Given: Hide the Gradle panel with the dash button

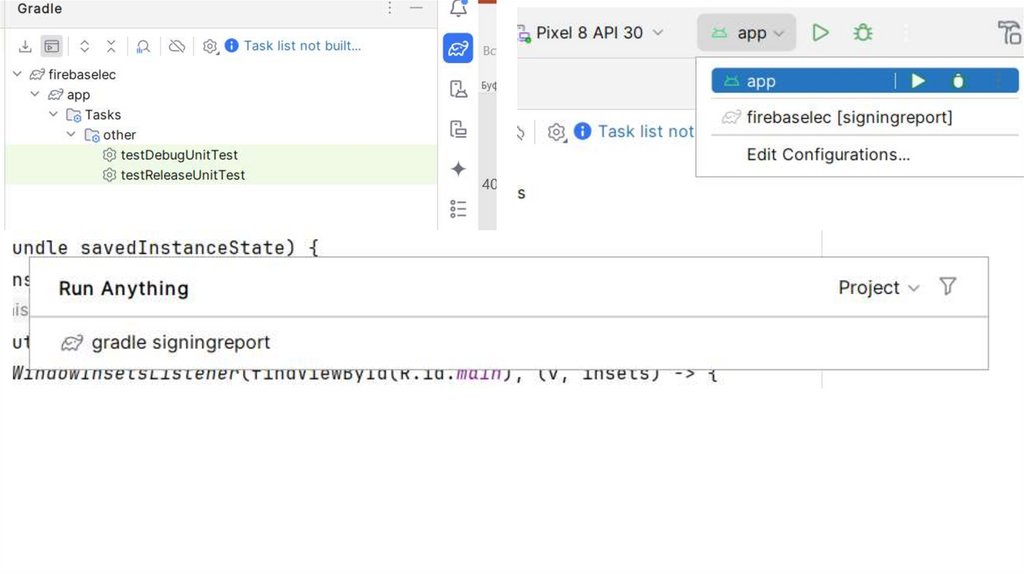Looking at the screenshot, I should (416, 8).
